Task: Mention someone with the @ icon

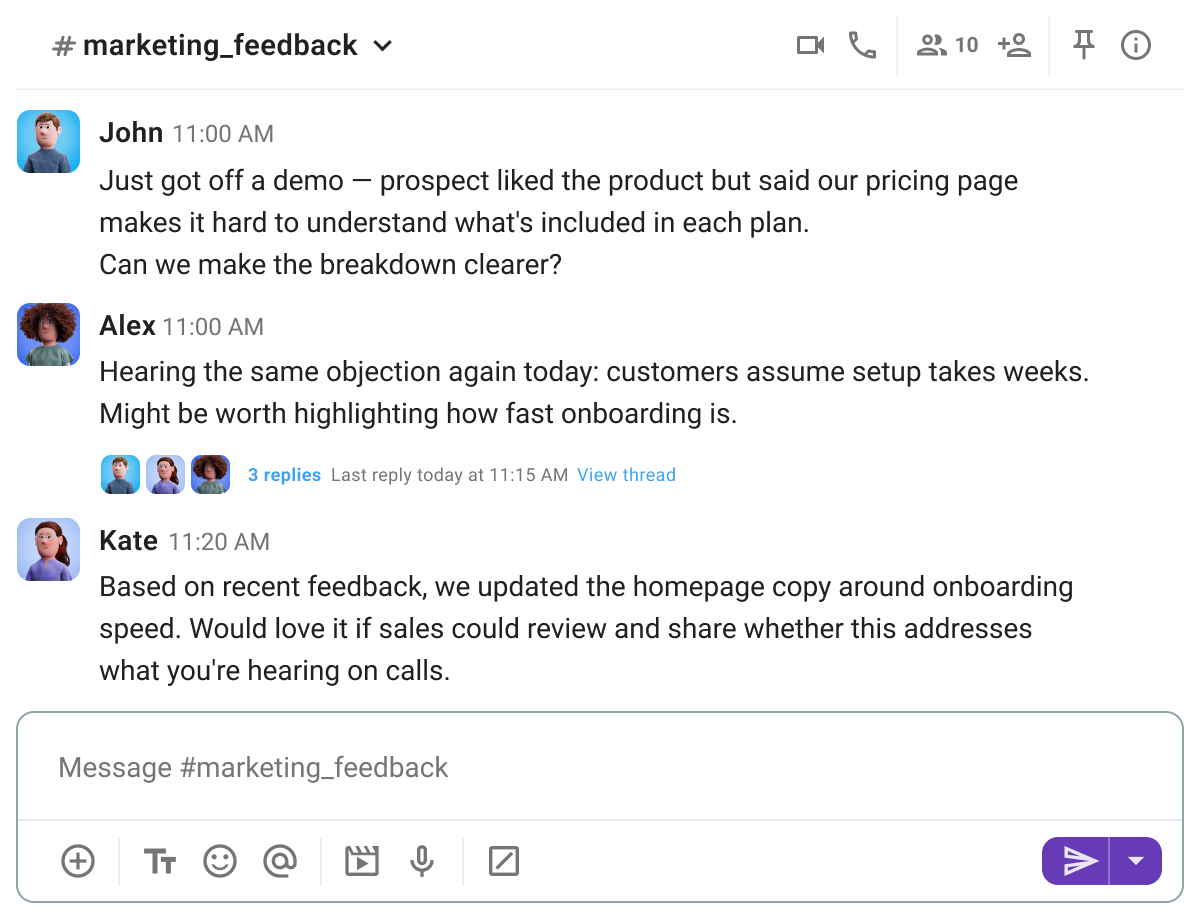Action: pos(281,861)
